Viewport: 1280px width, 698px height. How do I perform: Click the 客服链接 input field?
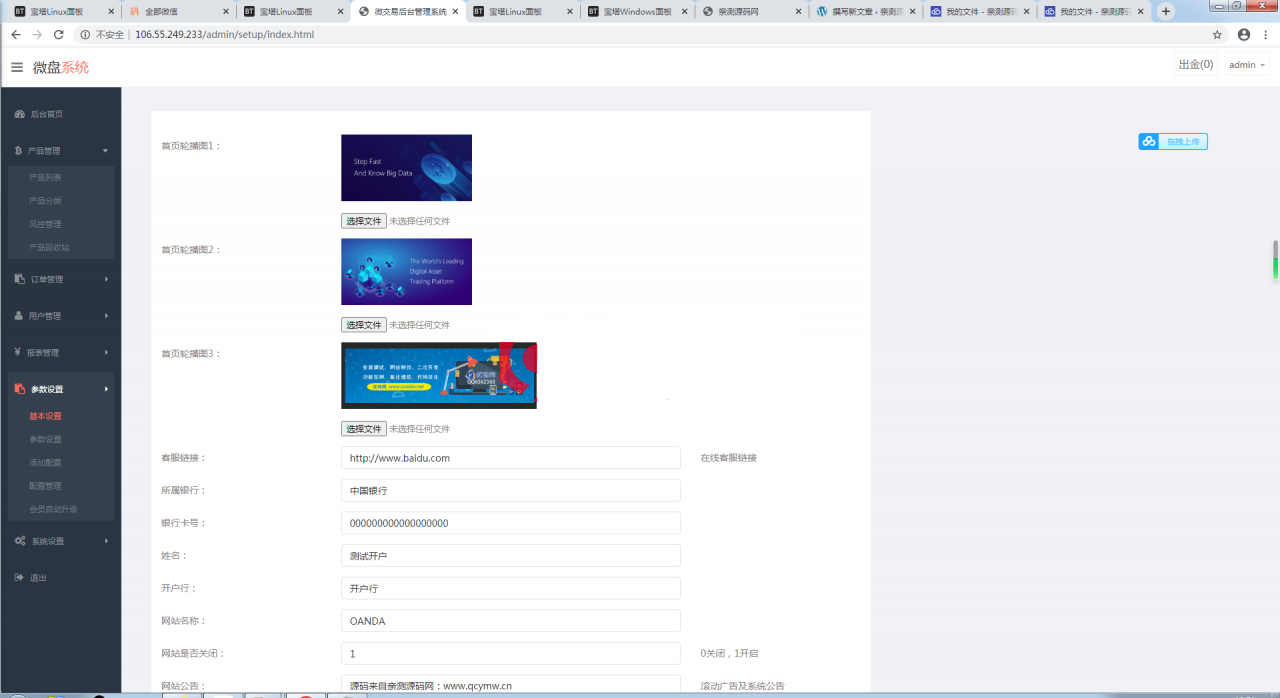[x=511, y=458]
